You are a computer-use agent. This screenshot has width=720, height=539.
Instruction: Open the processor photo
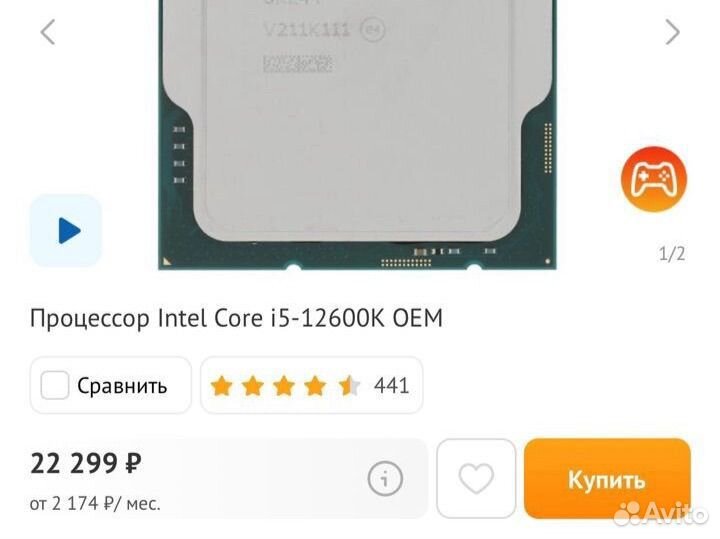coord(357,134)
